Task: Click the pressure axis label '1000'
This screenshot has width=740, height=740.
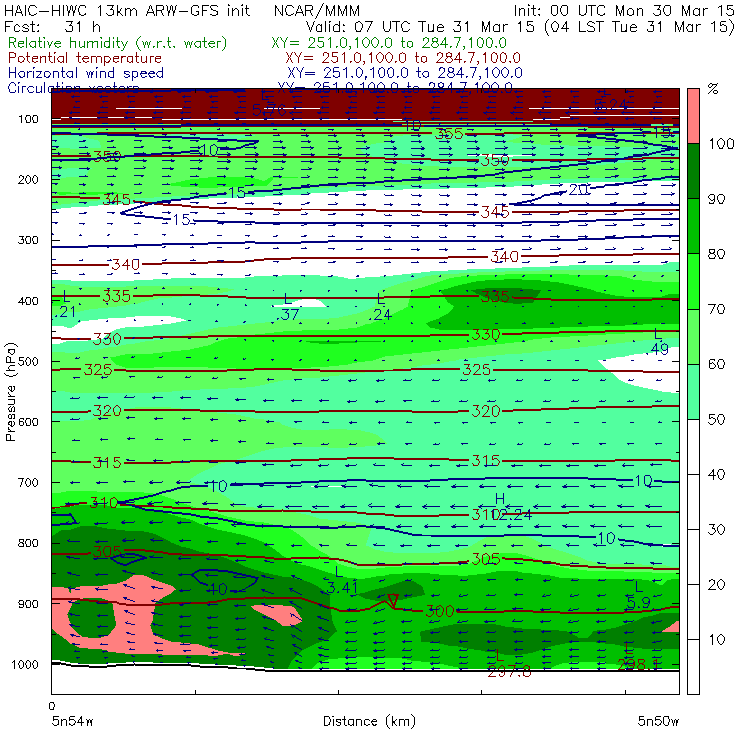Action: tap(25, 664)
